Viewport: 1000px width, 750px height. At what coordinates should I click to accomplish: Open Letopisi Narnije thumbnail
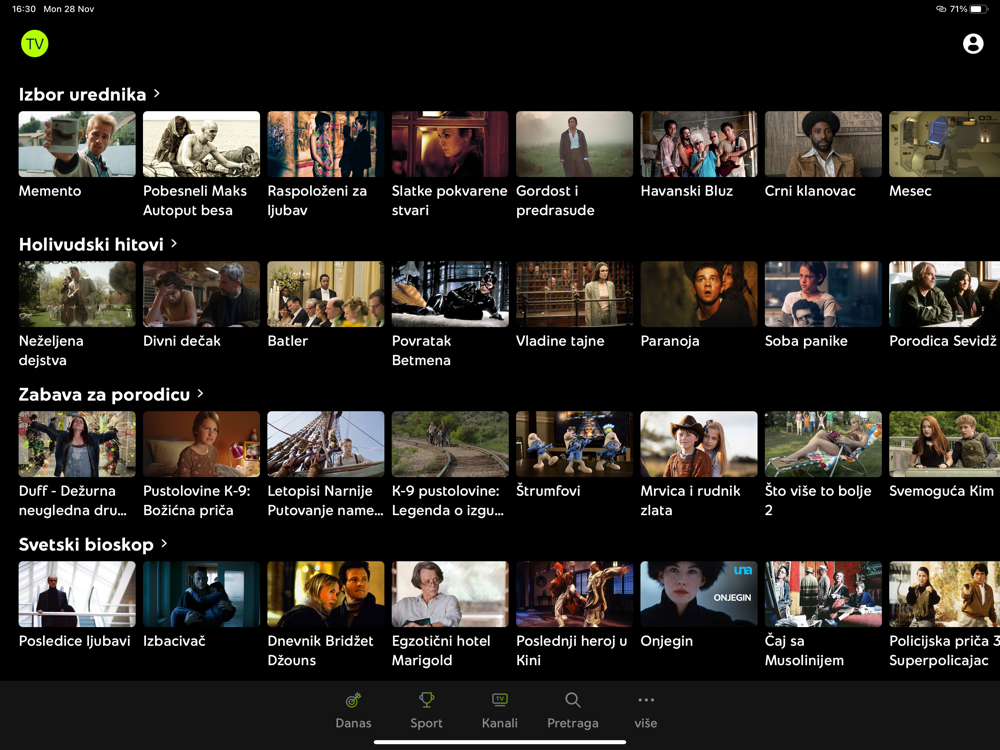[326, 444]
